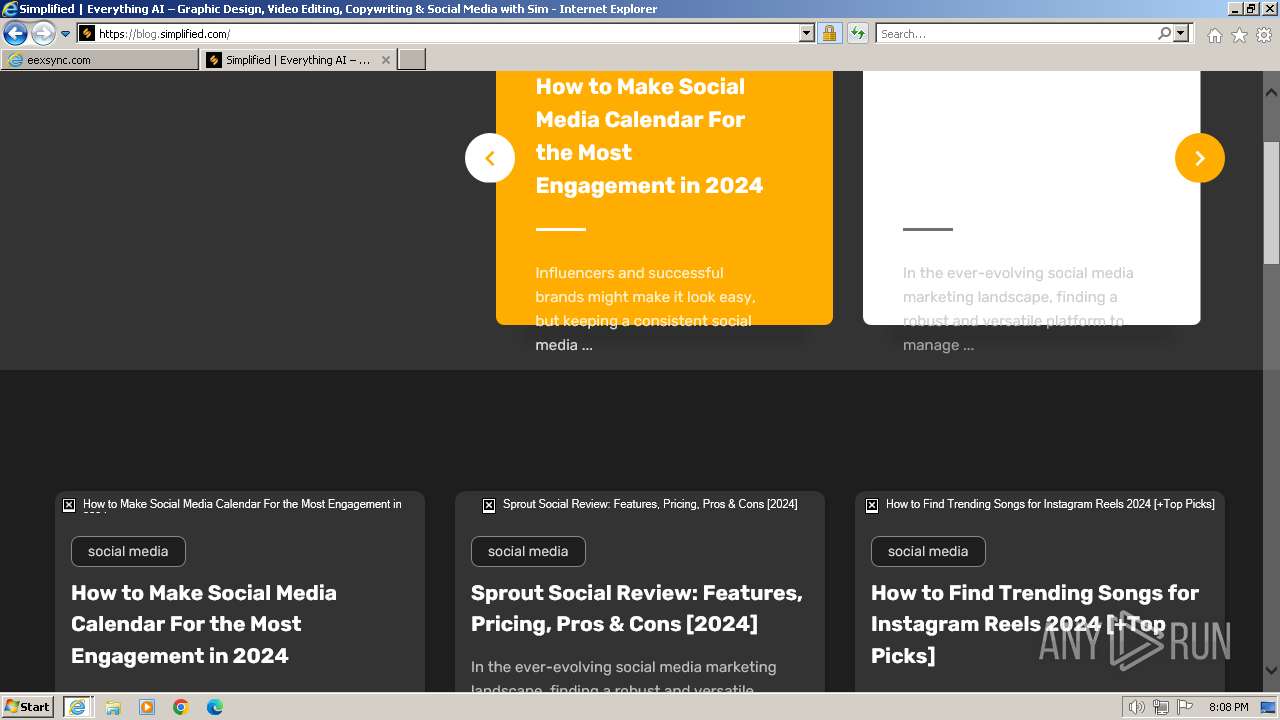
Task: Open the orange social media calendar card
Action: [664, 198]
